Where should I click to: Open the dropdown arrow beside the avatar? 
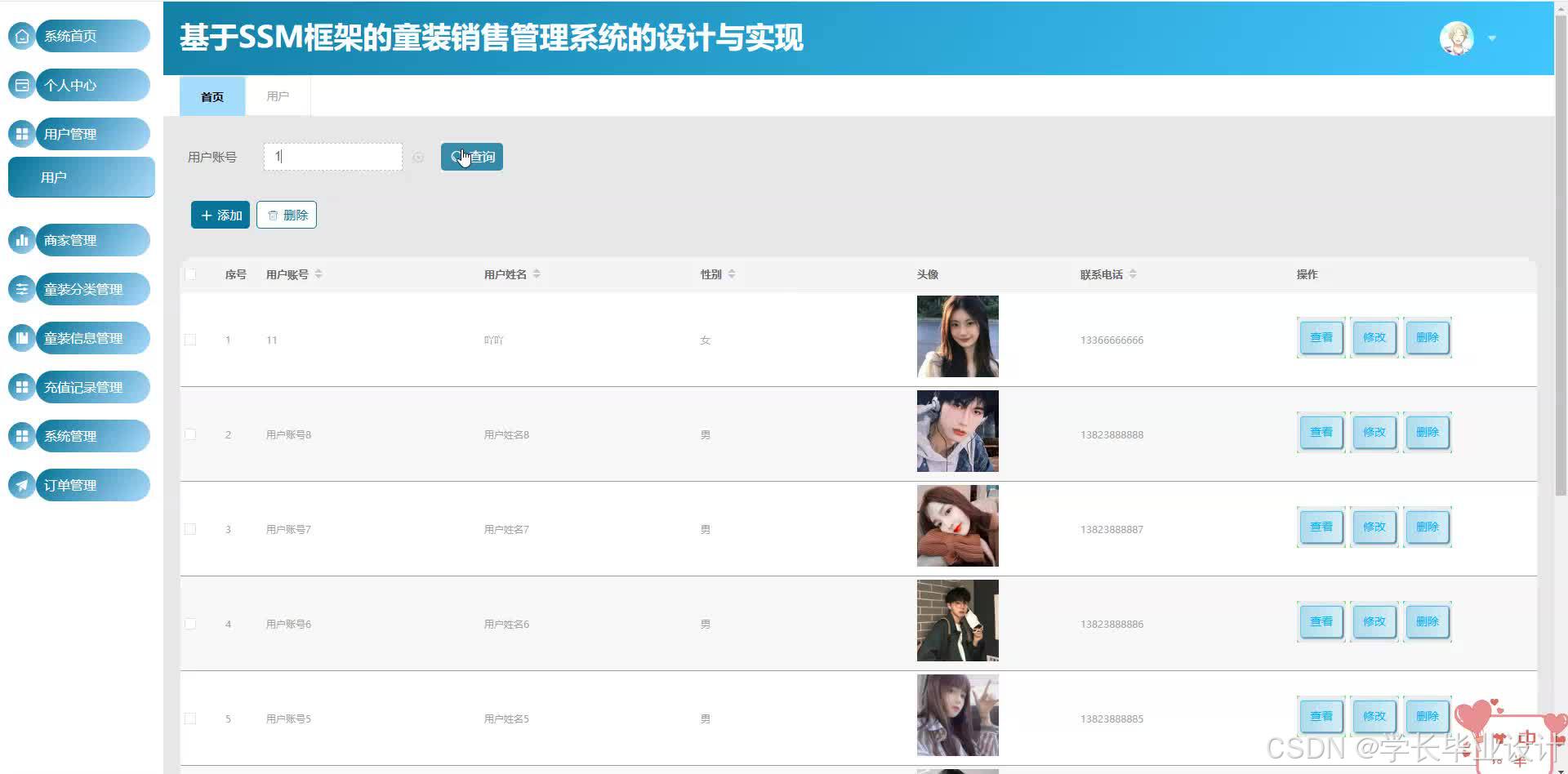coord(1492,38)
